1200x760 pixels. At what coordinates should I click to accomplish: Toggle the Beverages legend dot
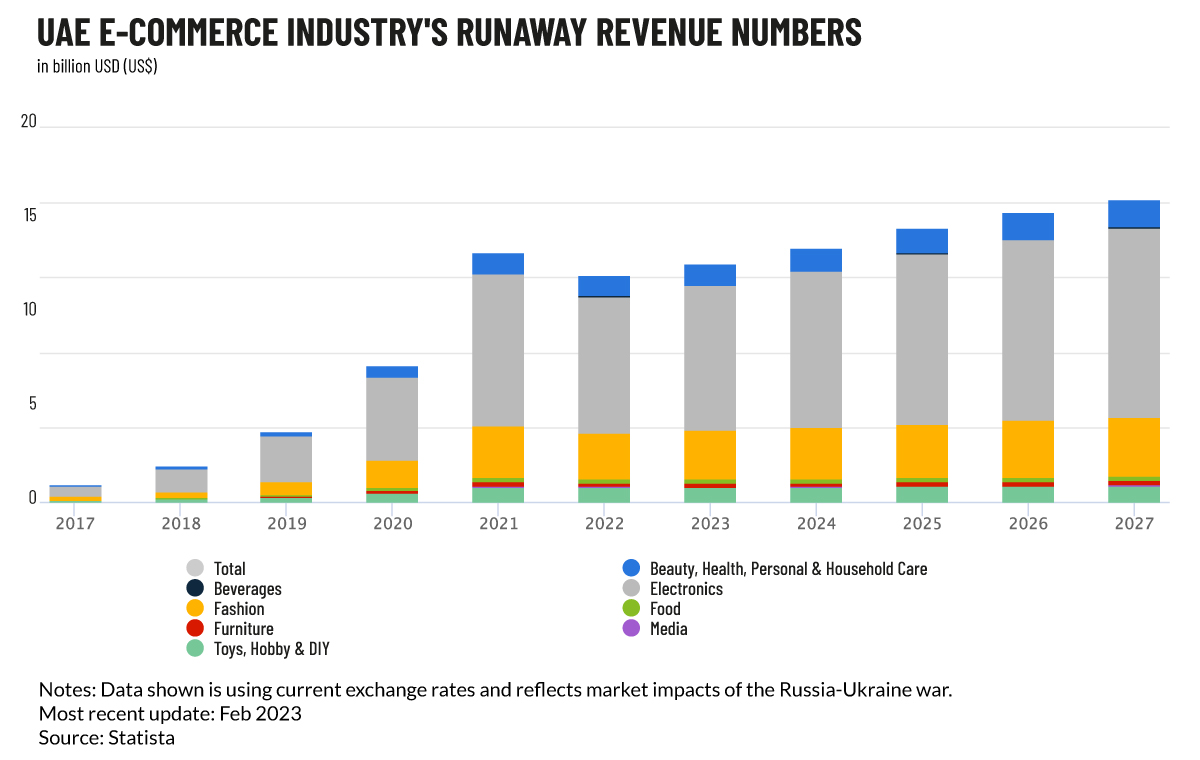coord(195,588)
